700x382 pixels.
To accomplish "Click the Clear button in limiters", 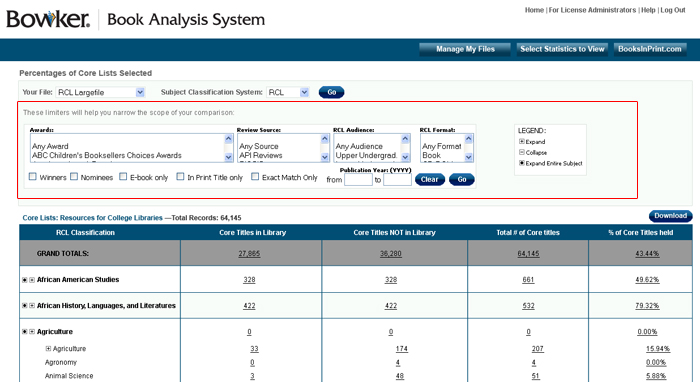I will coord(429,179).
